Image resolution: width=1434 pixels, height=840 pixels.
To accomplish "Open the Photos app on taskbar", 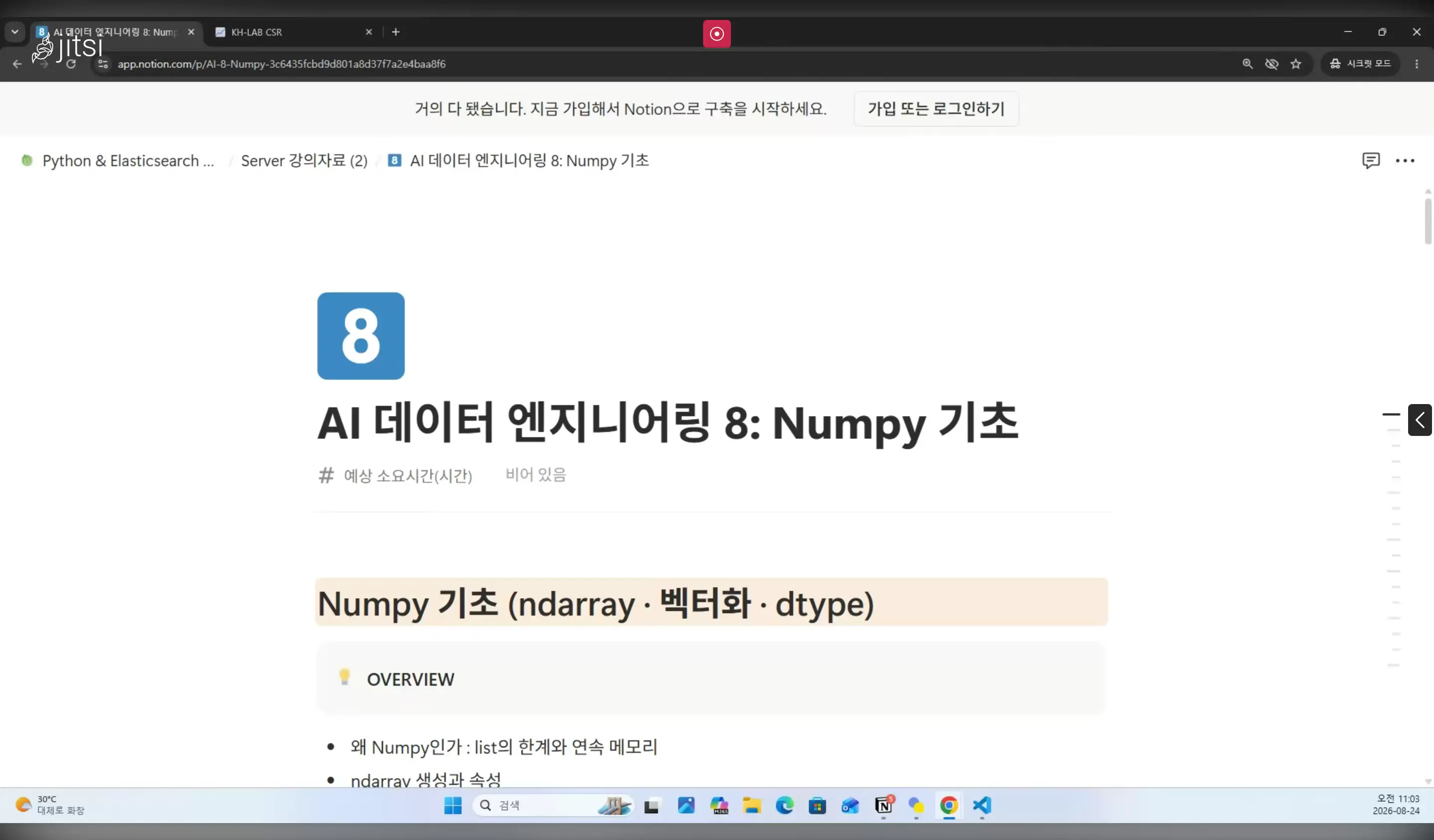I will [686, 805].
